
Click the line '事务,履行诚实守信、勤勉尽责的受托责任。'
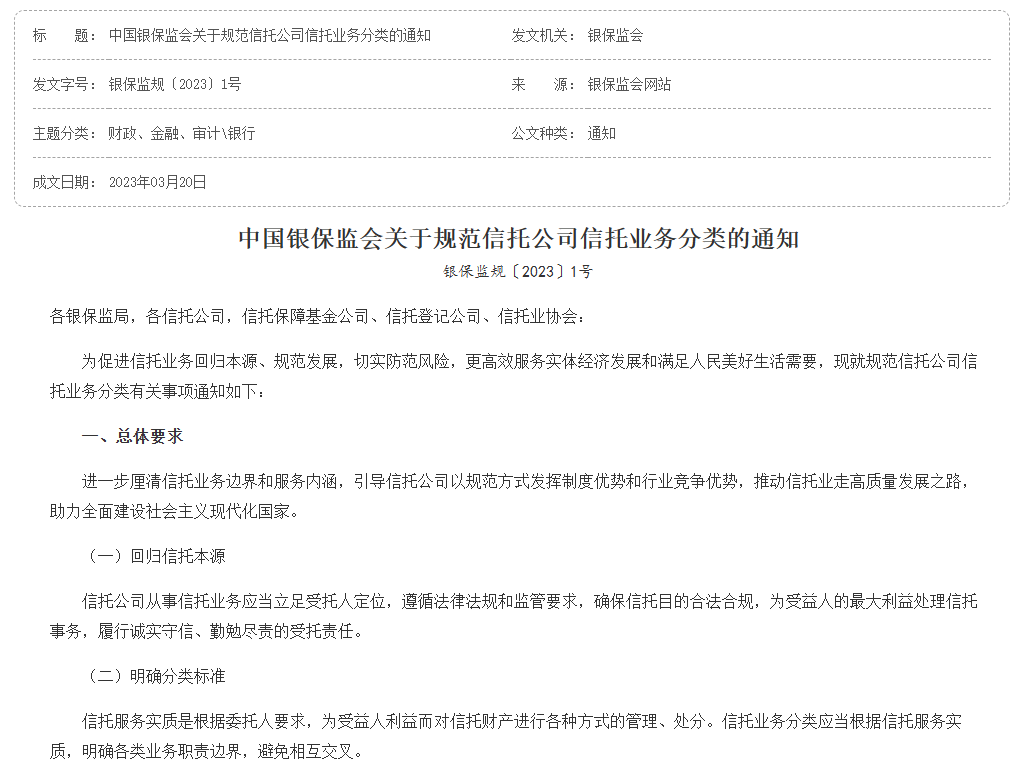[x=207, y=631]
